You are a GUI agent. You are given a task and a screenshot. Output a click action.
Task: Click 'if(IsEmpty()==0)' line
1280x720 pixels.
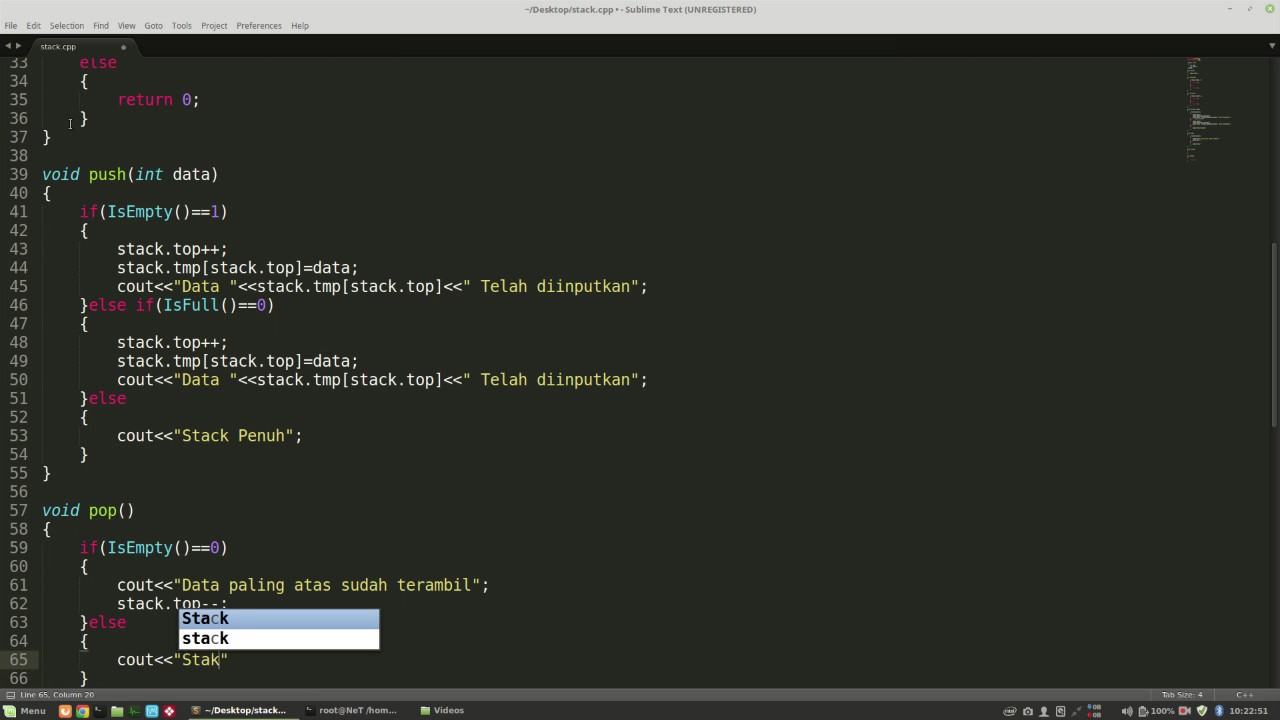154,548
